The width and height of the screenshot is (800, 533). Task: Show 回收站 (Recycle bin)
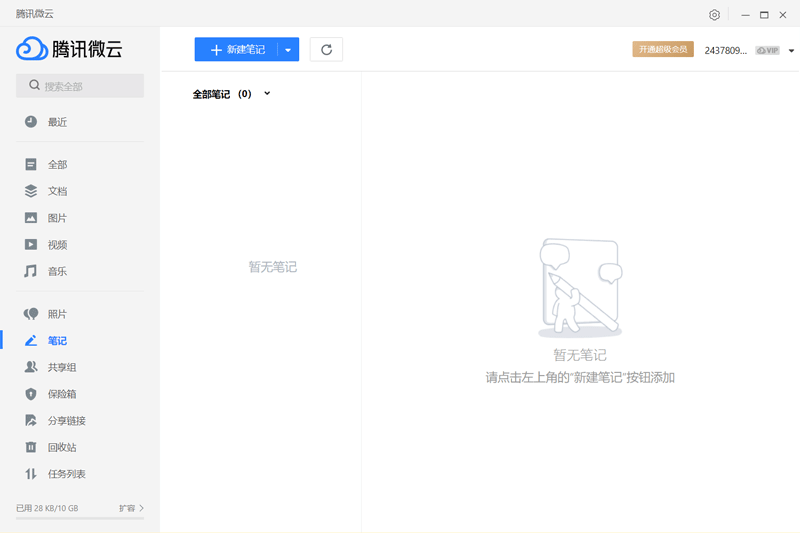pos(62,447)
